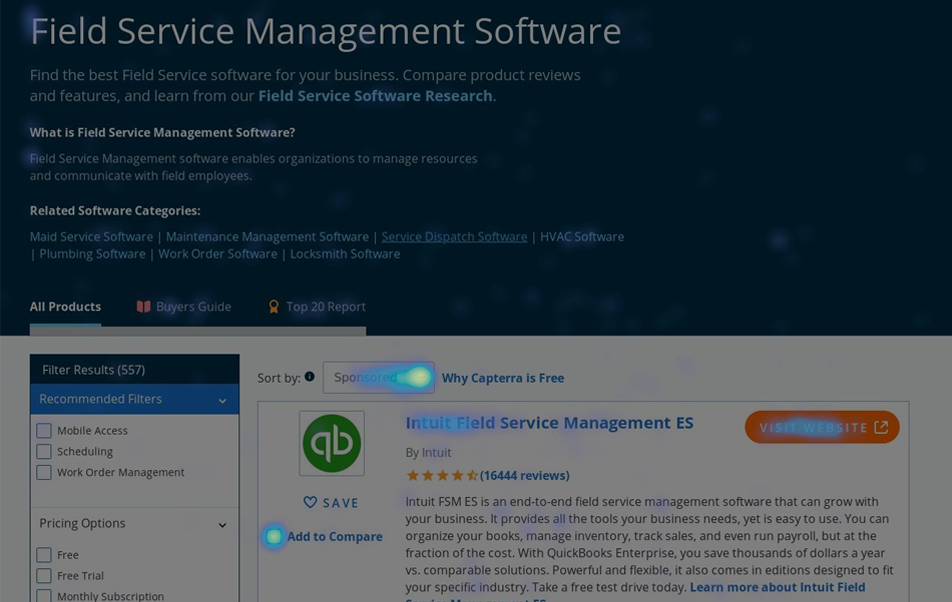Visit the Work Order Software link
Viewport: 952px width, 602px height.
218,254
